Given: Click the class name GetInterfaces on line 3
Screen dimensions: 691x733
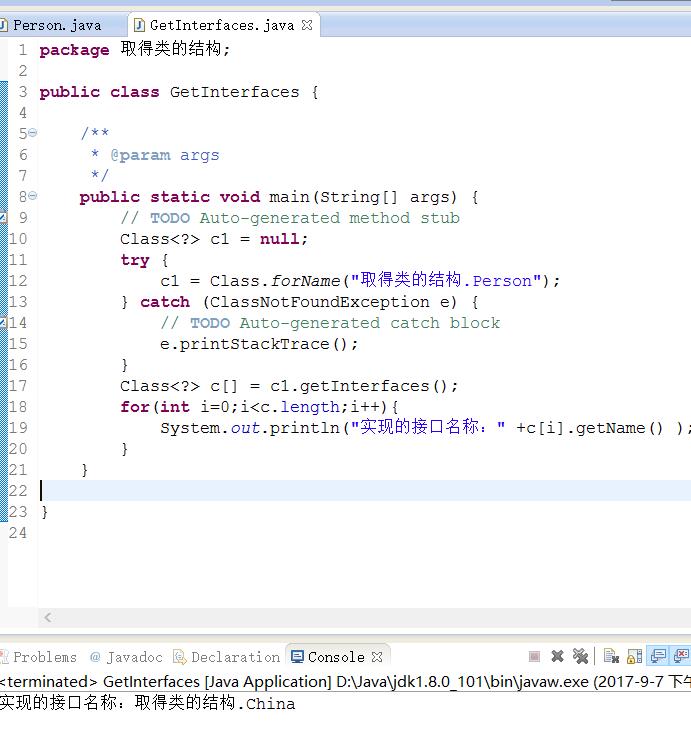Looking at the screenshot, I should (234, 92).
